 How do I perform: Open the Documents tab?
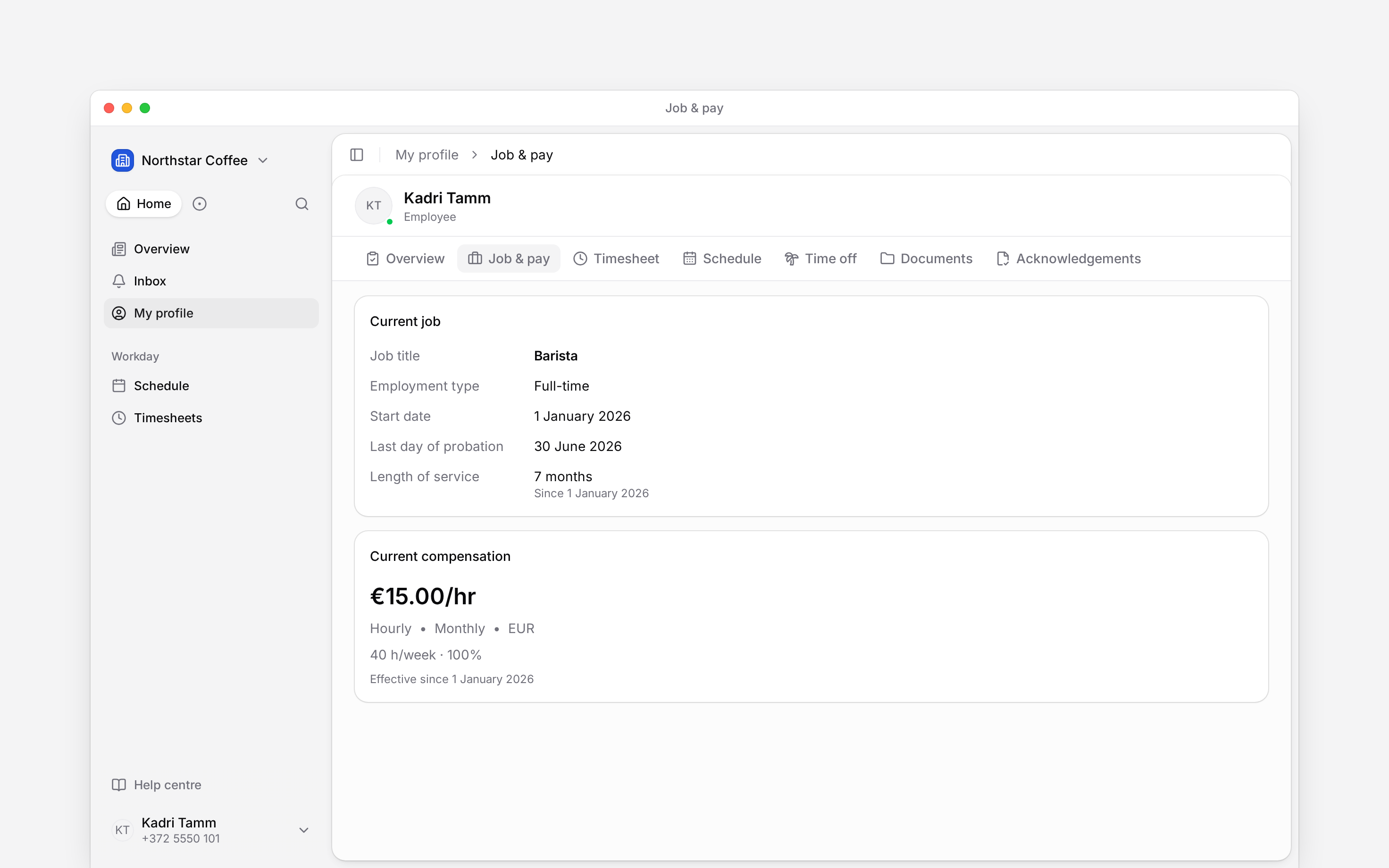[x=926, y=259]
